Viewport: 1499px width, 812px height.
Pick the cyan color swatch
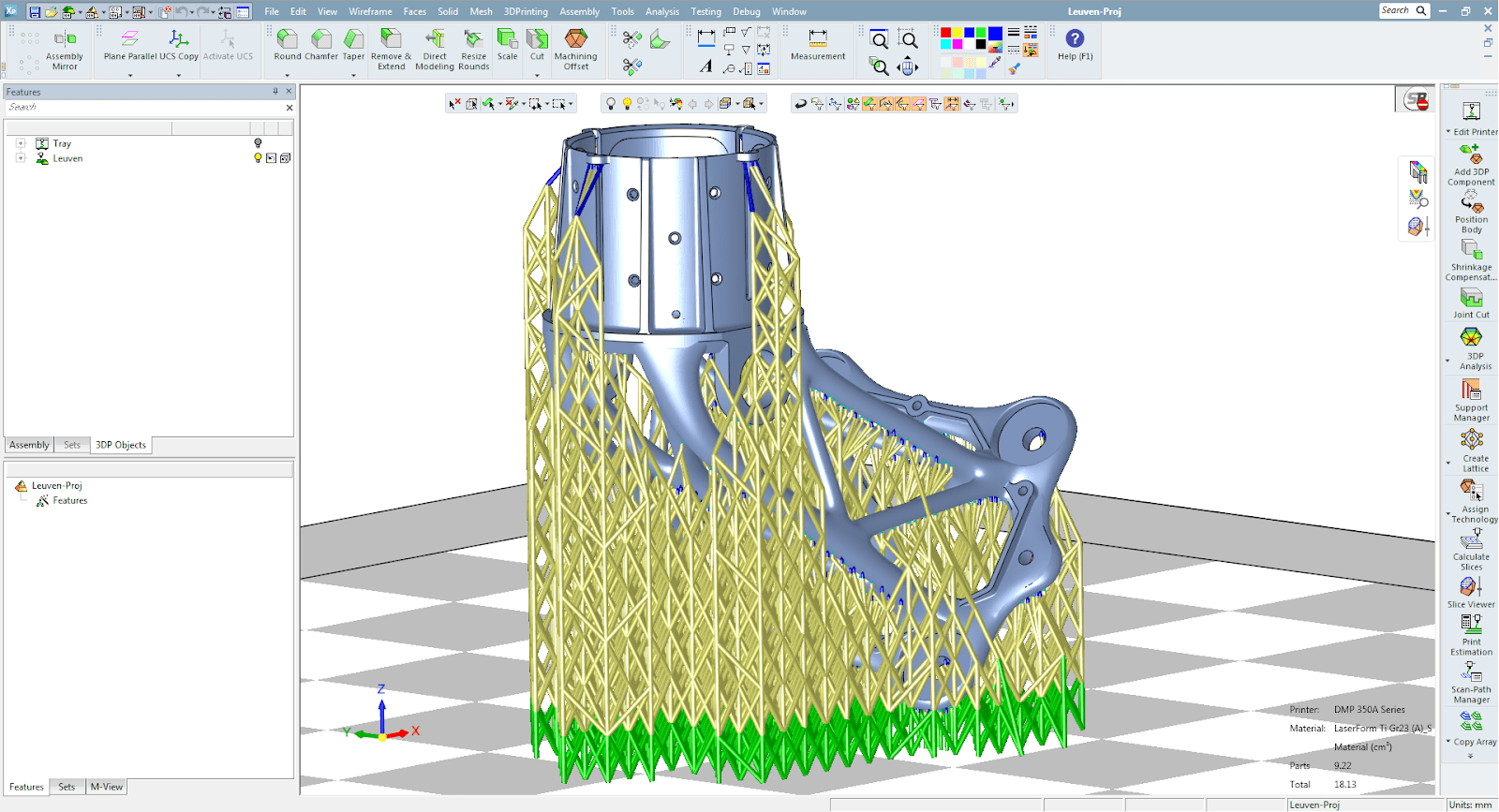pos(945,44)
